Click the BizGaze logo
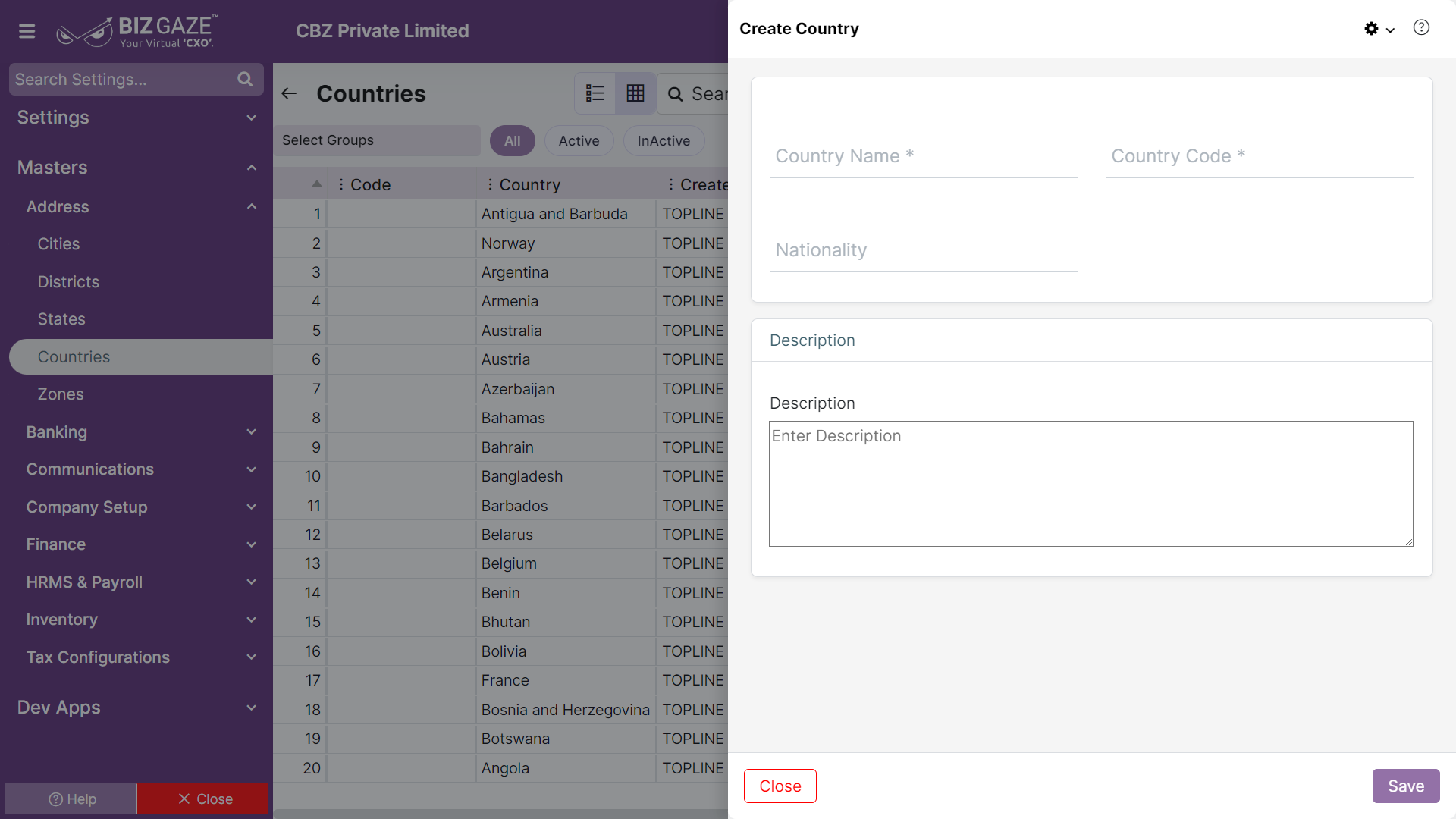Viewport: 1456px width, 819px height. tap(138, 31)
